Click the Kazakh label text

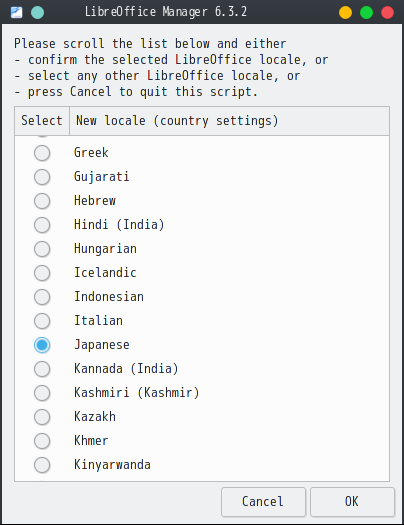95,417
